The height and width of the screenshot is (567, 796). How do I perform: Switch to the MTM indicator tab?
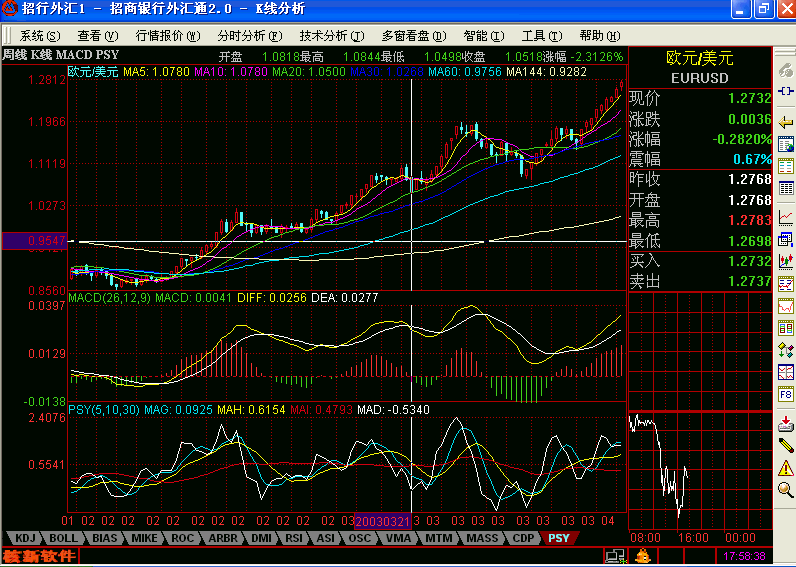pos(438,538)
